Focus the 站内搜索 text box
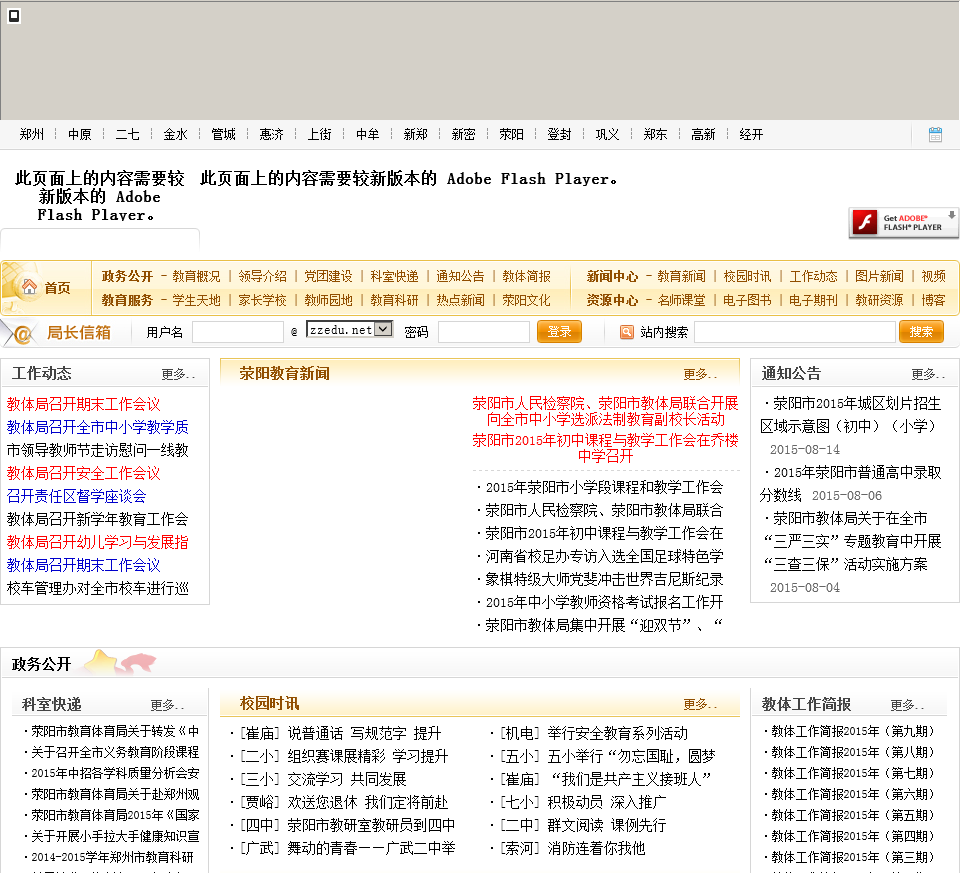Image resolution: width=960 pixels, height=873 pixels. coord(794,332)
